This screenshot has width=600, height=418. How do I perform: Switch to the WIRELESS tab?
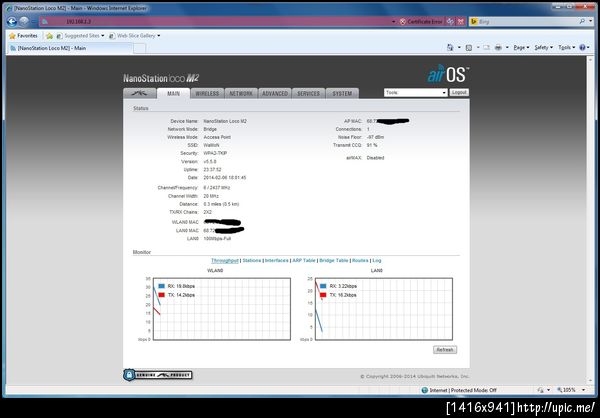pos(207,93)
